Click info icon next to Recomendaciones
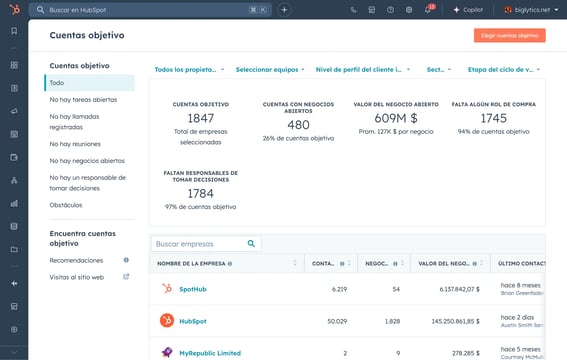The image size is (567, 360). click(126, 260)
